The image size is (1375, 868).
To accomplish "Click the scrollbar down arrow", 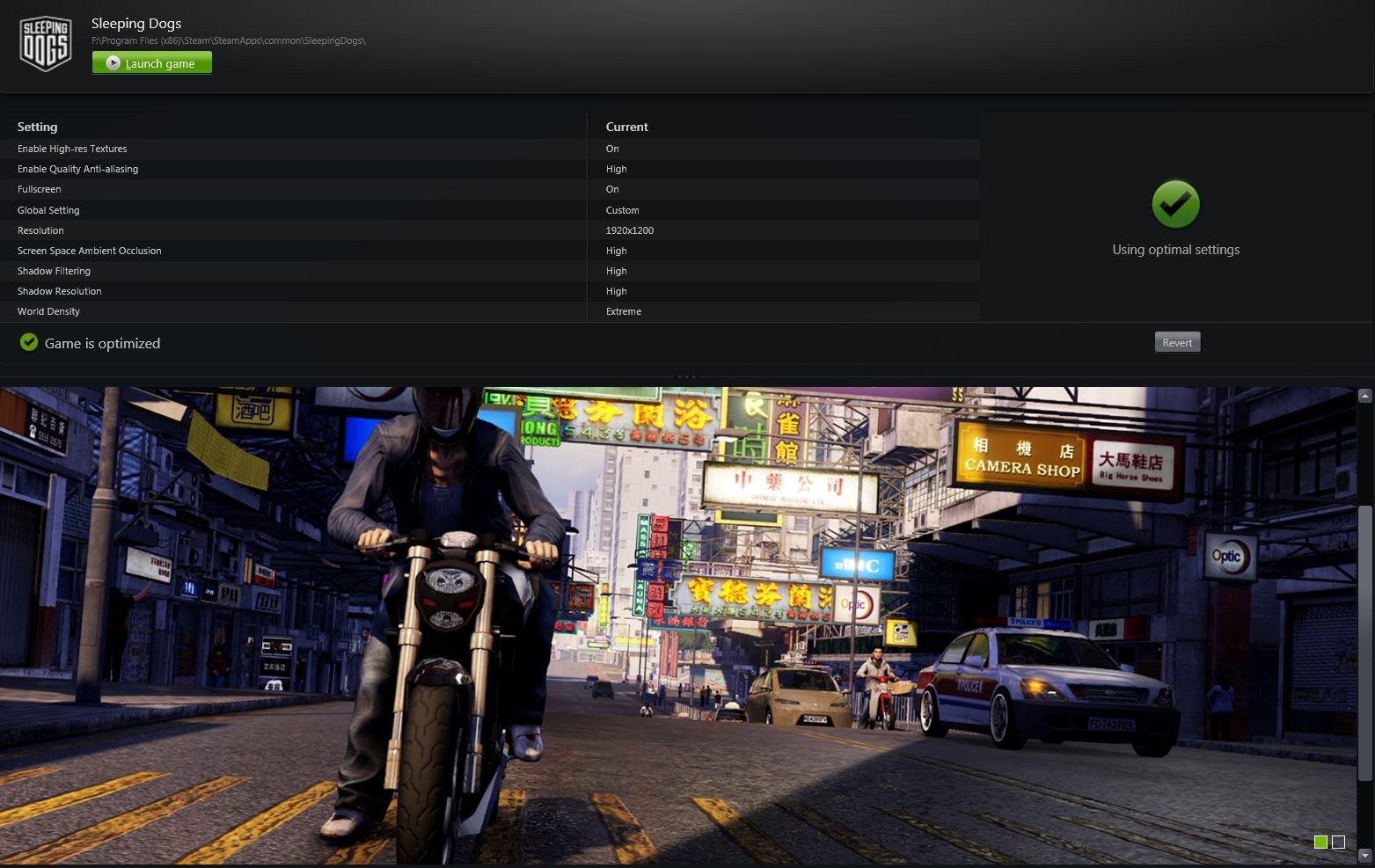I will click(1364, 855).
